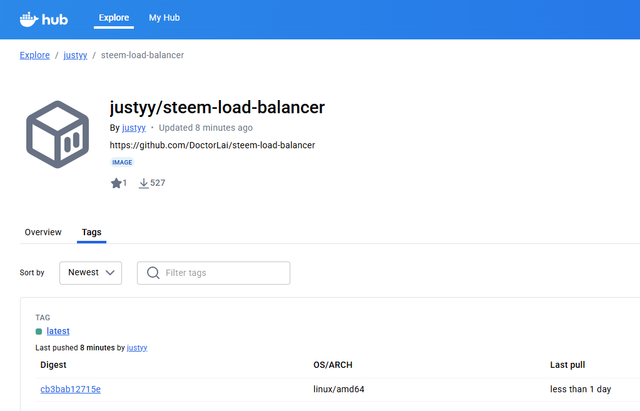Open My Hub in the top navigation
This screenshot has height=411, width=640.
tap(164, 18)
